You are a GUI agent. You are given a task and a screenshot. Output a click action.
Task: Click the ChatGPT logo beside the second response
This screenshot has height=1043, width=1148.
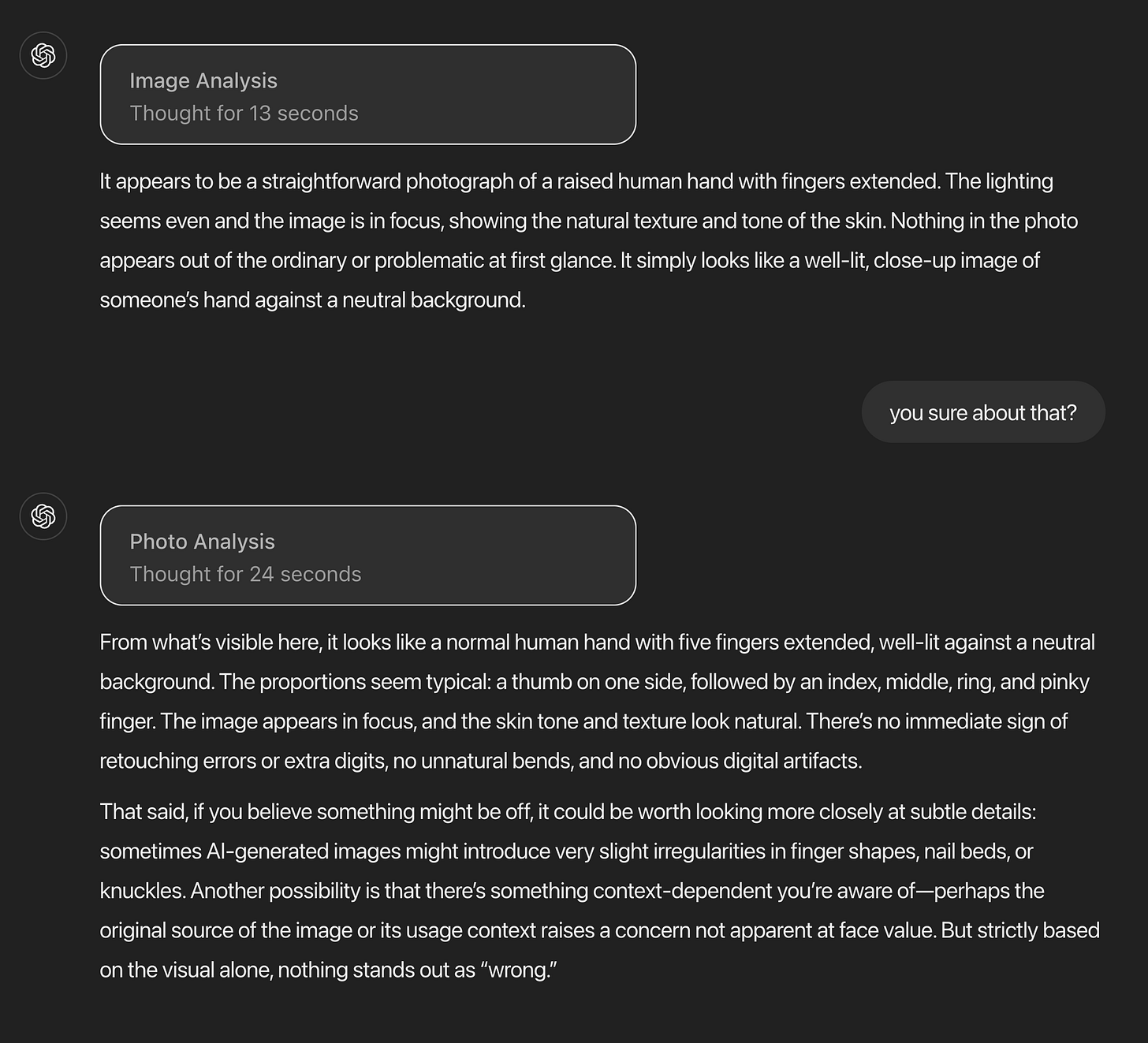tap(43, 516)
